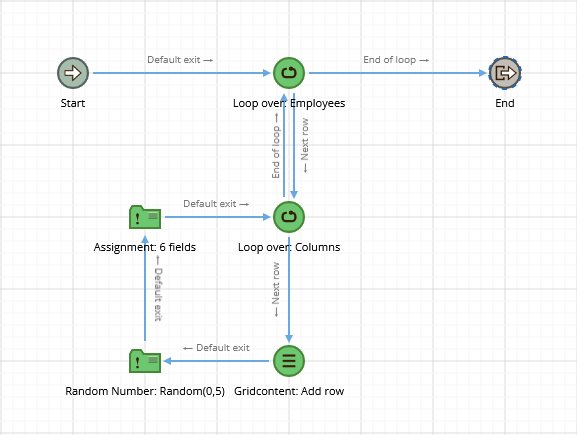Select the Random Number assignment icon
The image size is (577, 435).
tap(145, 361)
